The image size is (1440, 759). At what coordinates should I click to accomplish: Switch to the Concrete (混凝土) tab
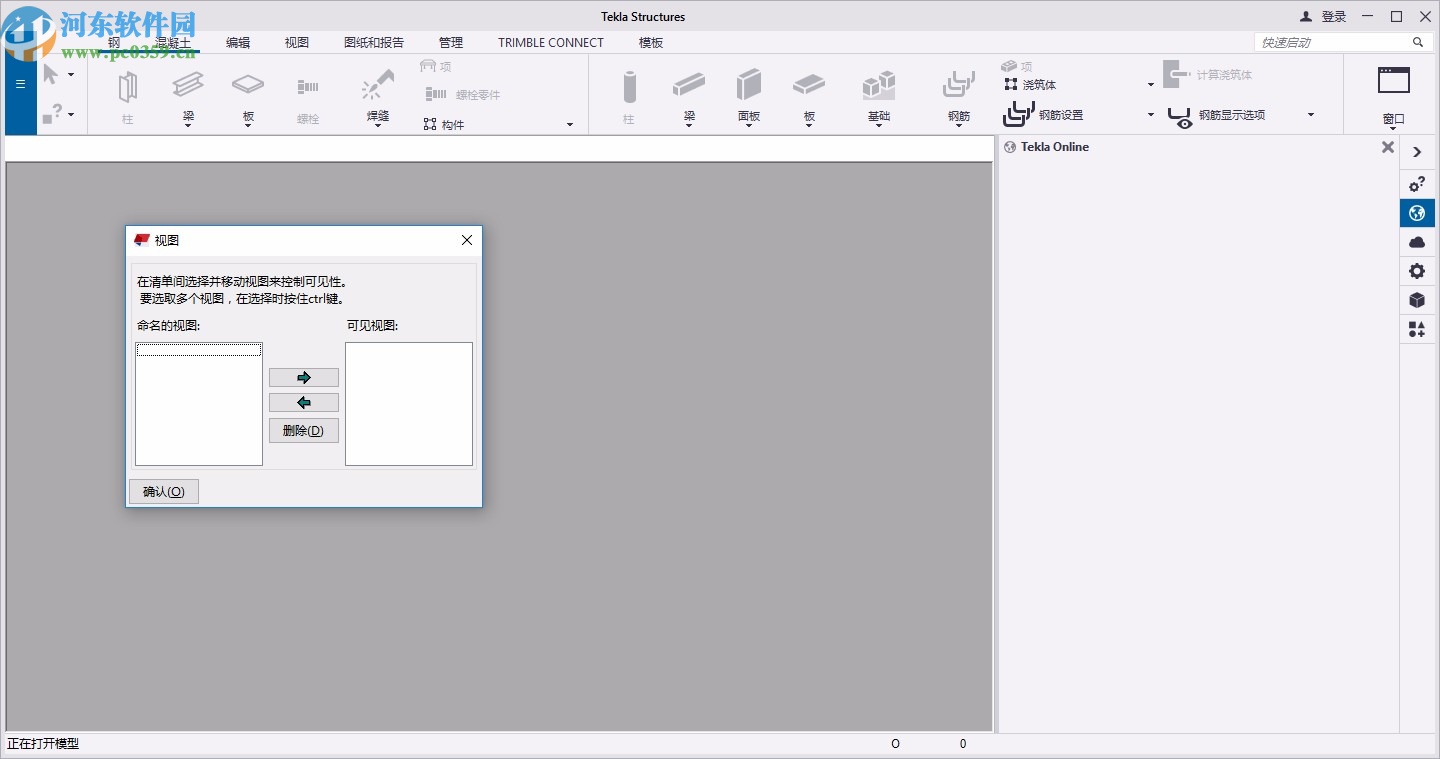(x=172, y=42)
